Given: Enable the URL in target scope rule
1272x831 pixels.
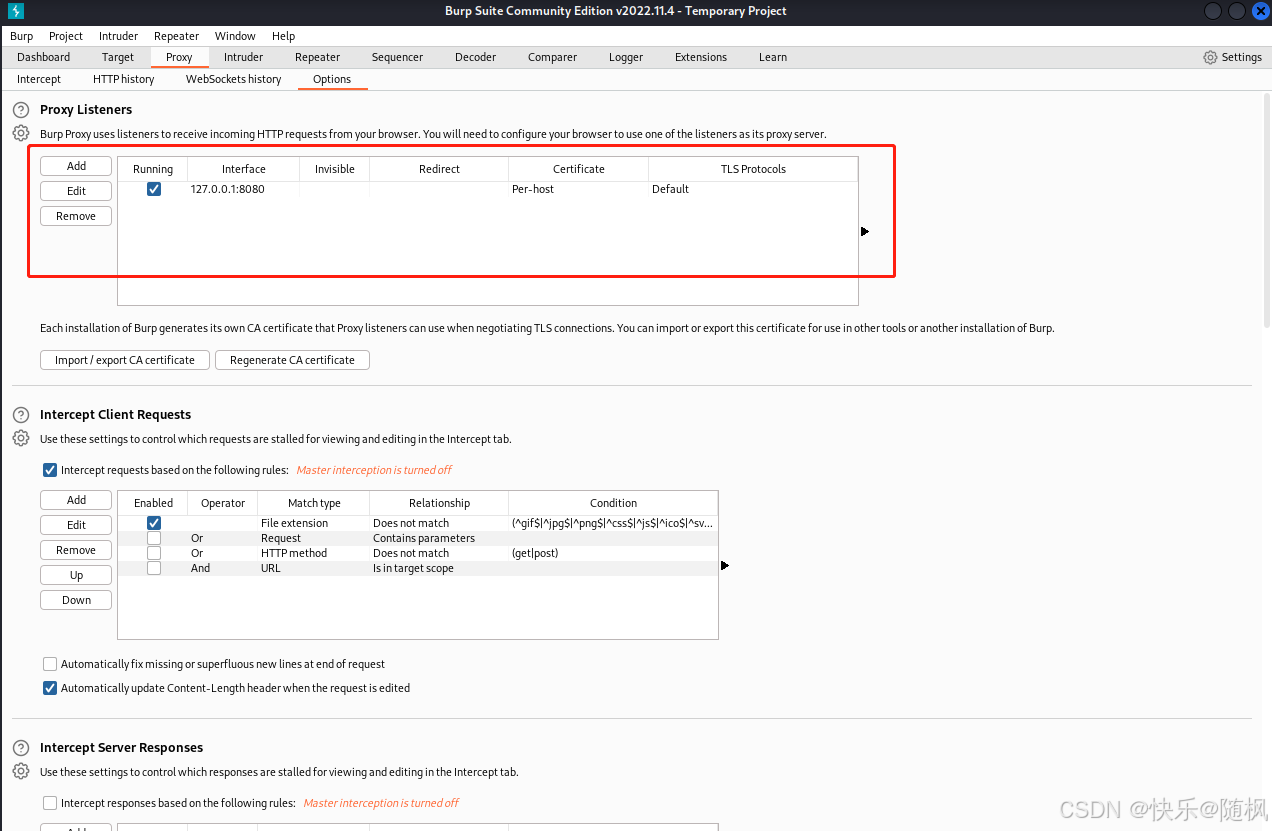Looking at the screenshot, I should click(154, 568).
